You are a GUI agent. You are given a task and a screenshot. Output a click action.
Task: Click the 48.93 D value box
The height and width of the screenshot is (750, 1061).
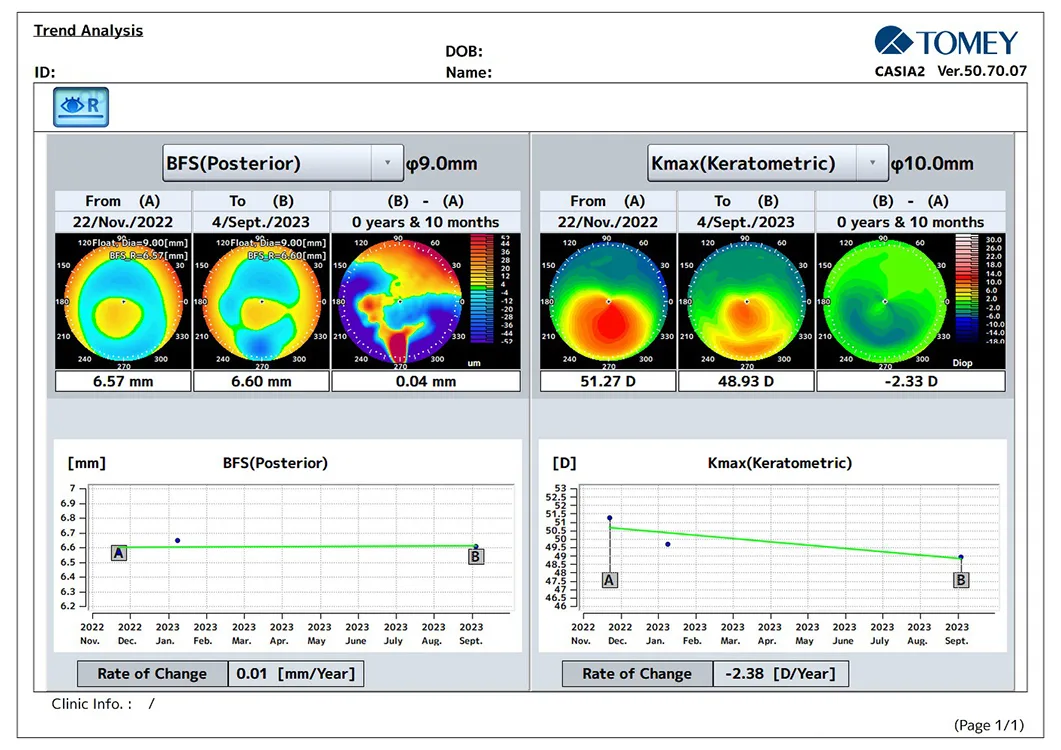(x=746, y=381)
